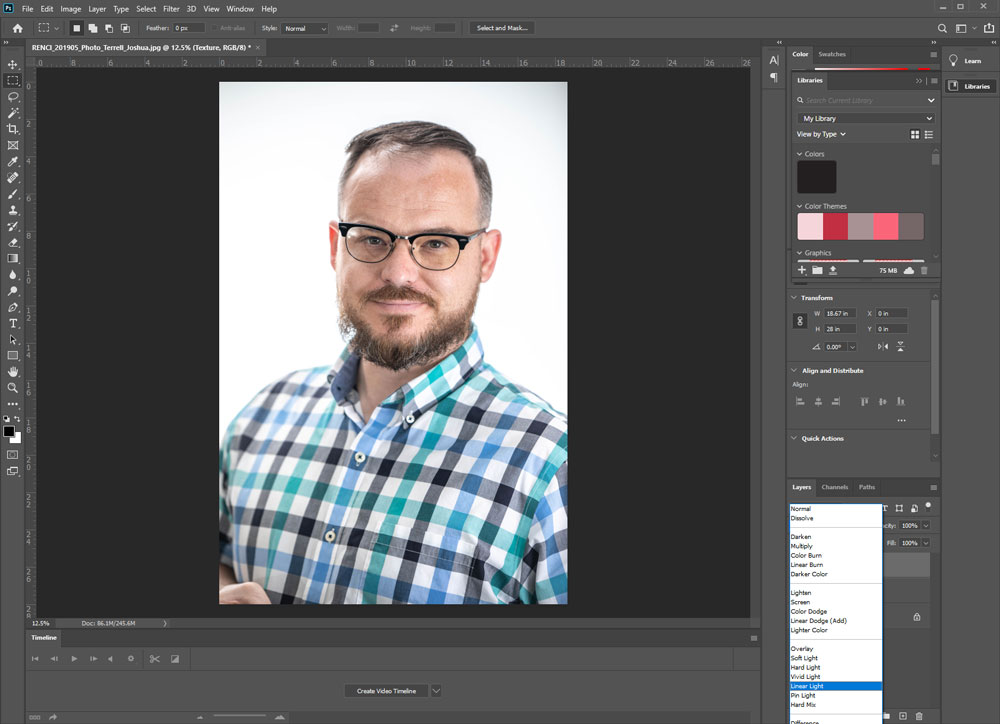
Task: Pick the Crop tool in toolbar
Action: click(13, 129)
